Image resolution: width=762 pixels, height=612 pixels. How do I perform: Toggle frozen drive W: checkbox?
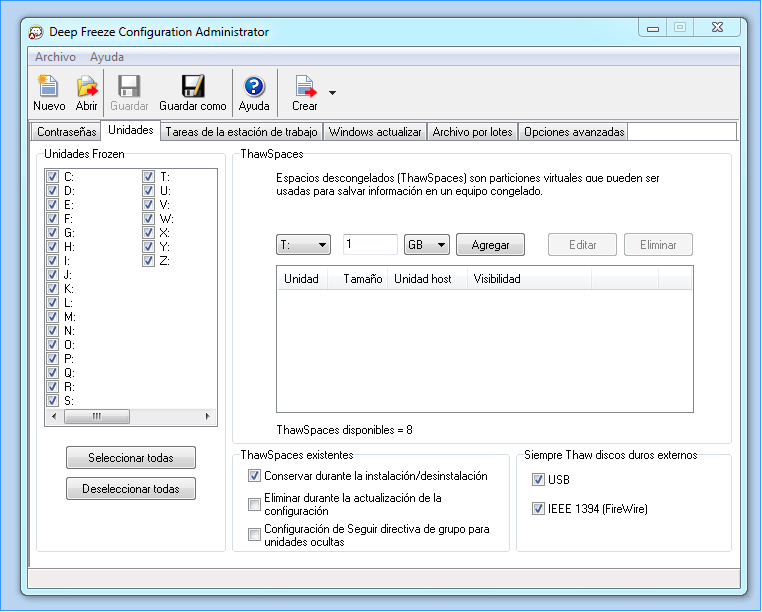148,219
